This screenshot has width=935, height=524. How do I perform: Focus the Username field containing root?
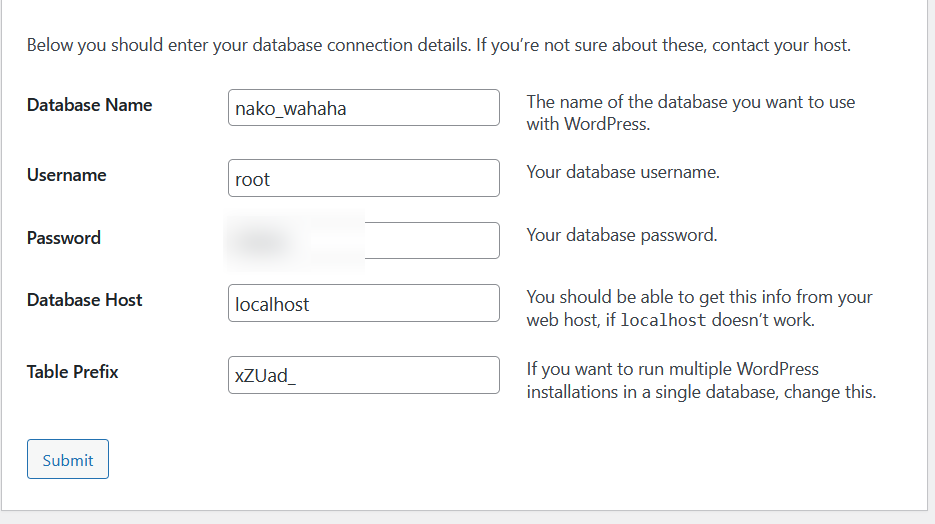click(x=363, y=179)
